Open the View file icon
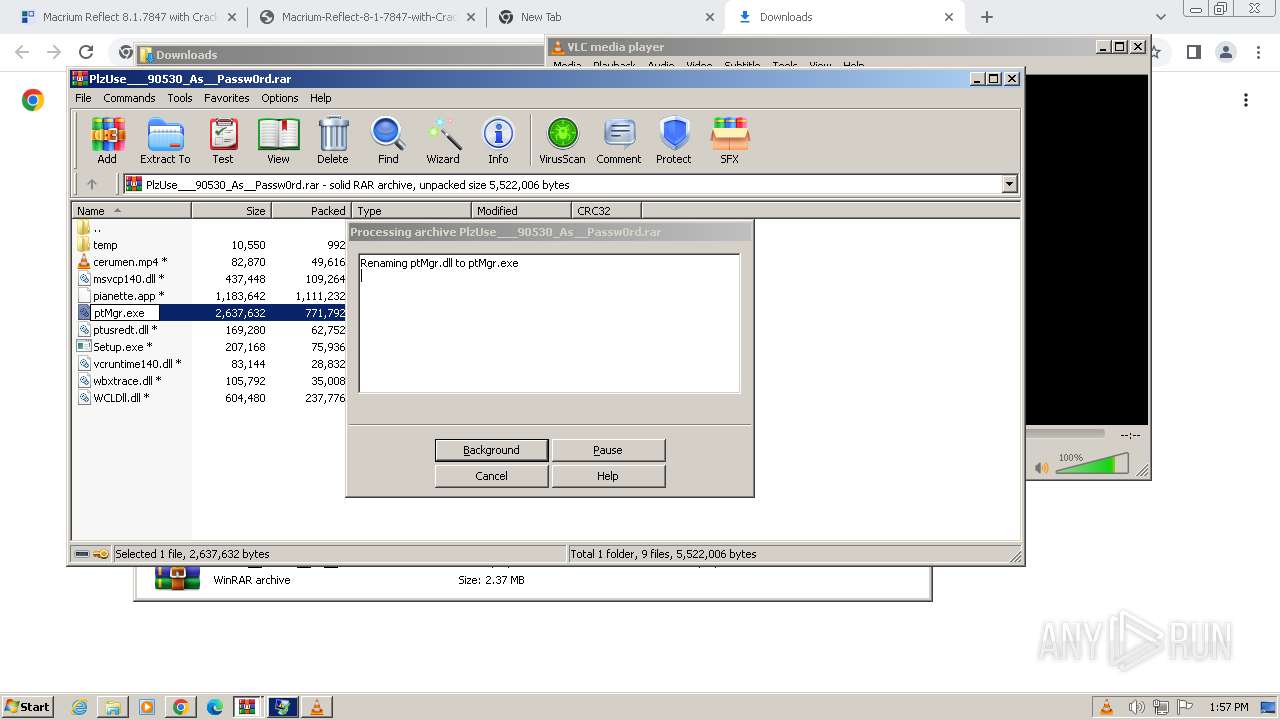The width and height of the screenshot is (1280, 720). click(x=278, y=140)
